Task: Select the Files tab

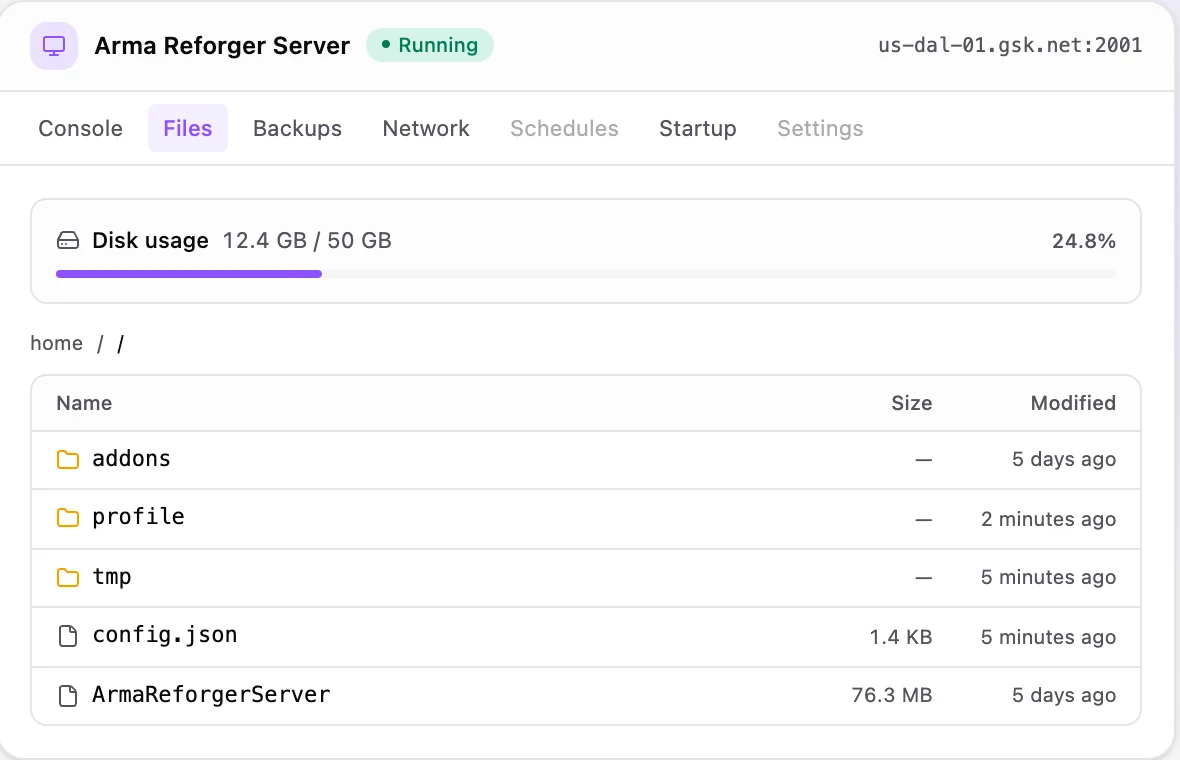Action: pyautogui.click(x=187, y=128)
